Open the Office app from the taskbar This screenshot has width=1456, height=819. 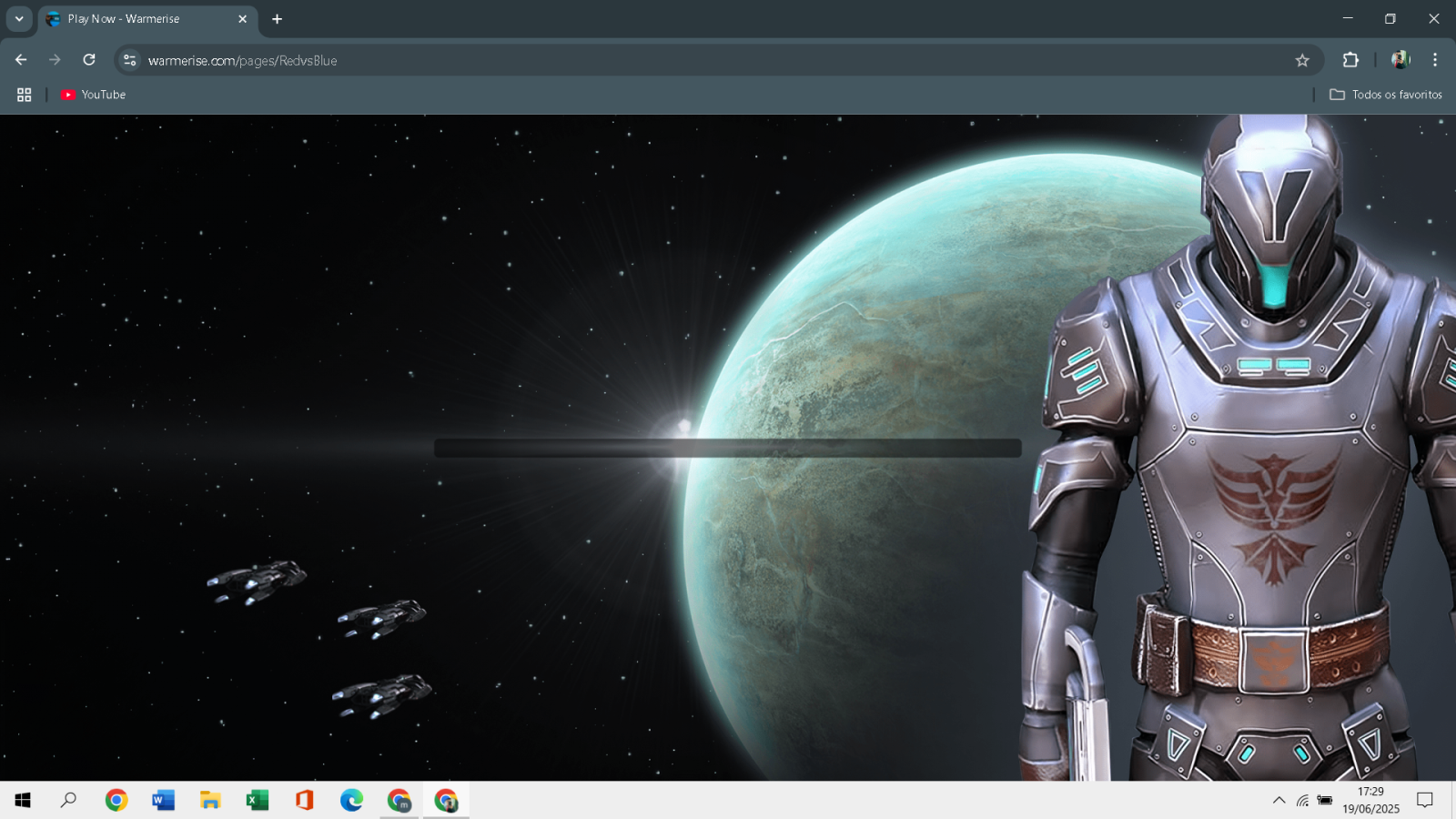coord(305,800)
